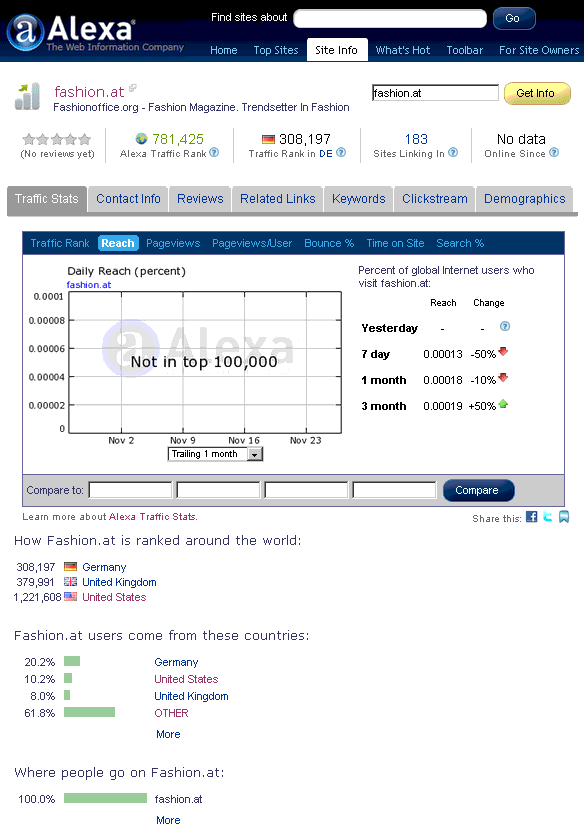Click the German flag next to 308,197 stat

(268, 139)
